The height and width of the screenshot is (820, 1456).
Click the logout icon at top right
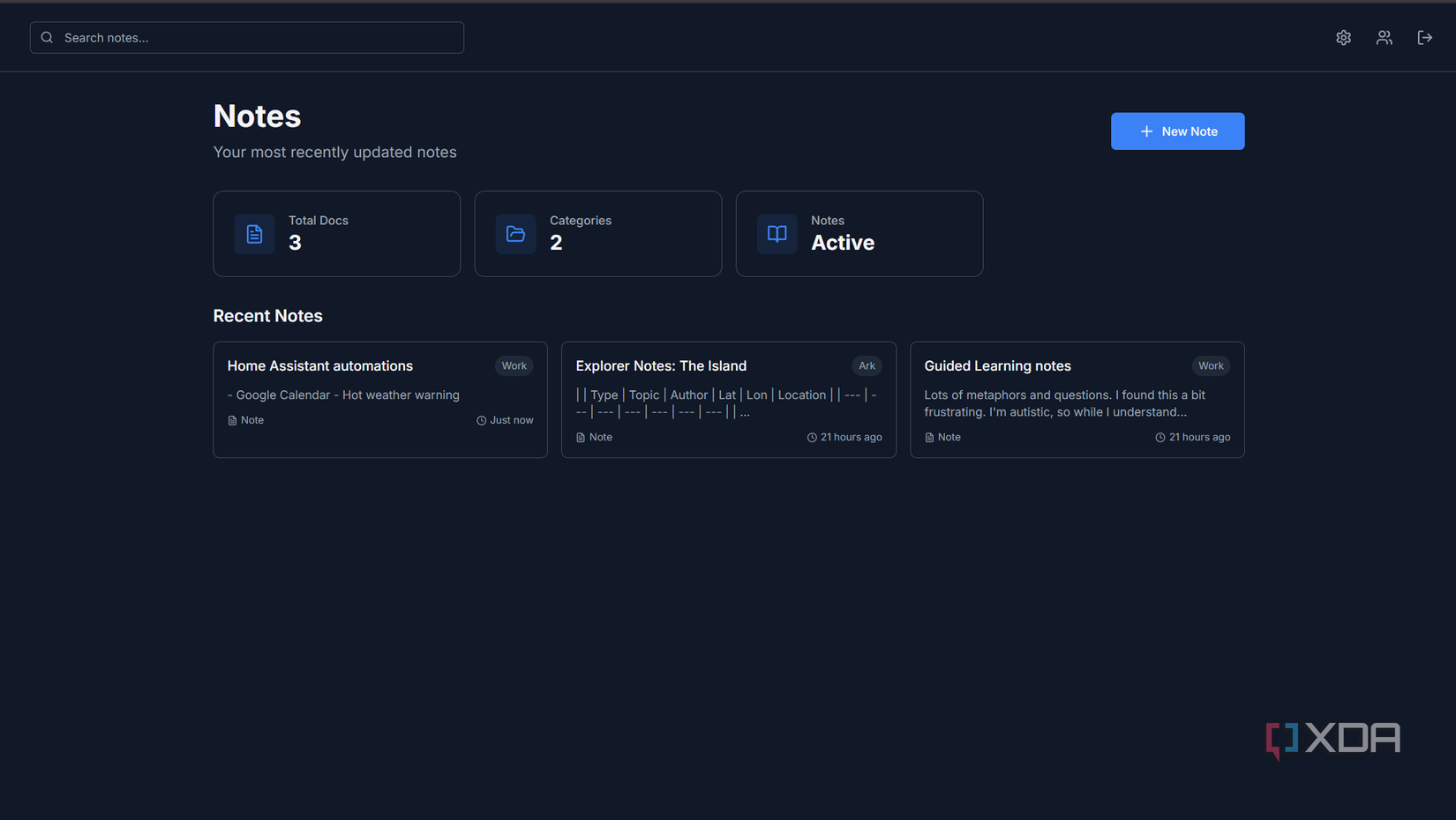coord(1424,37)
